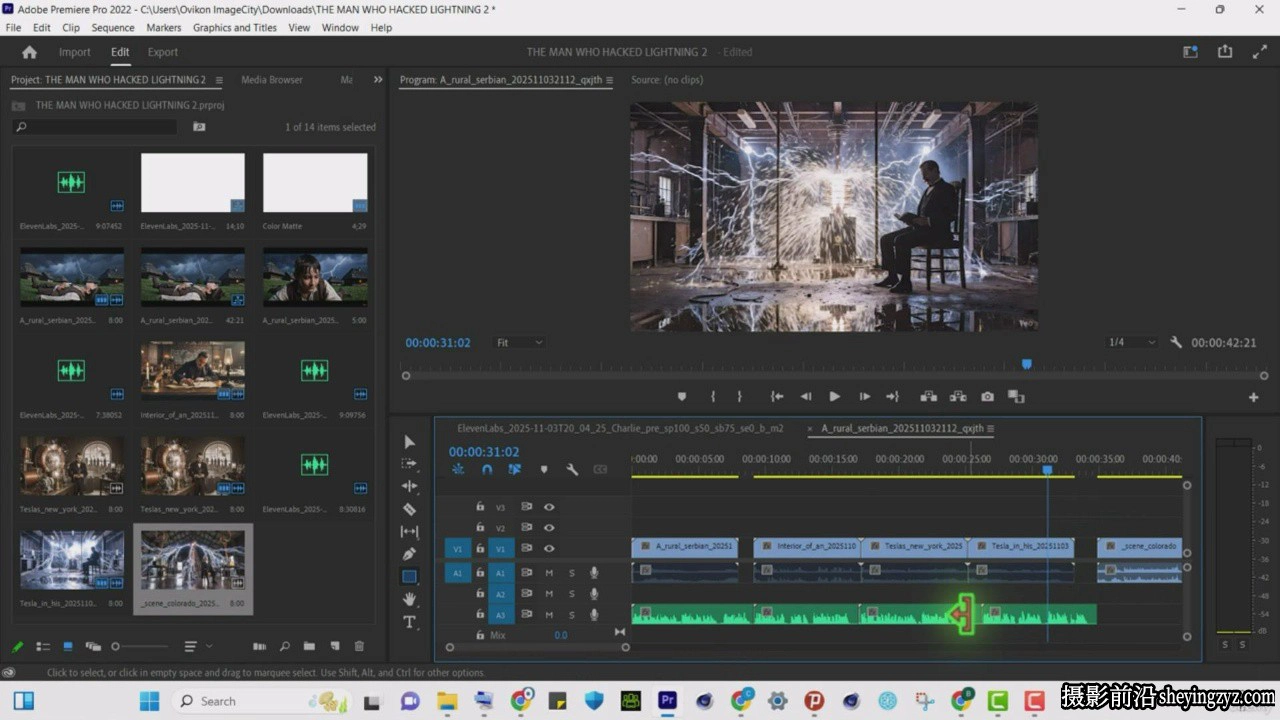Choose the Rectangle tool
The image size is (1280, 720).
(409, 576)
